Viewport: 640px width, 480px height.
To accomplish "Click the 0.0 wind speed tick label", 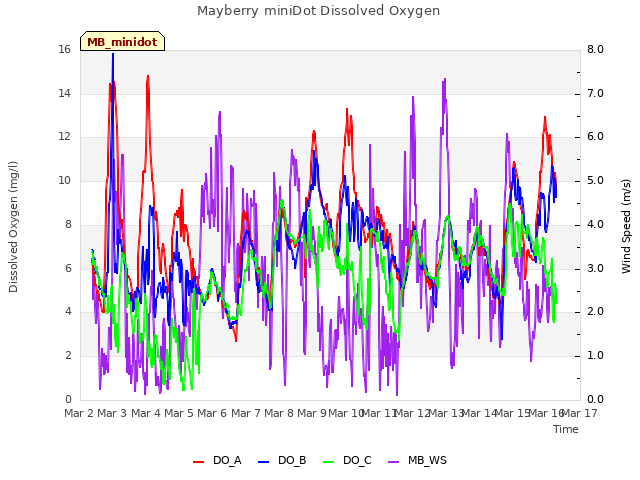I will [x=595, y=399].
